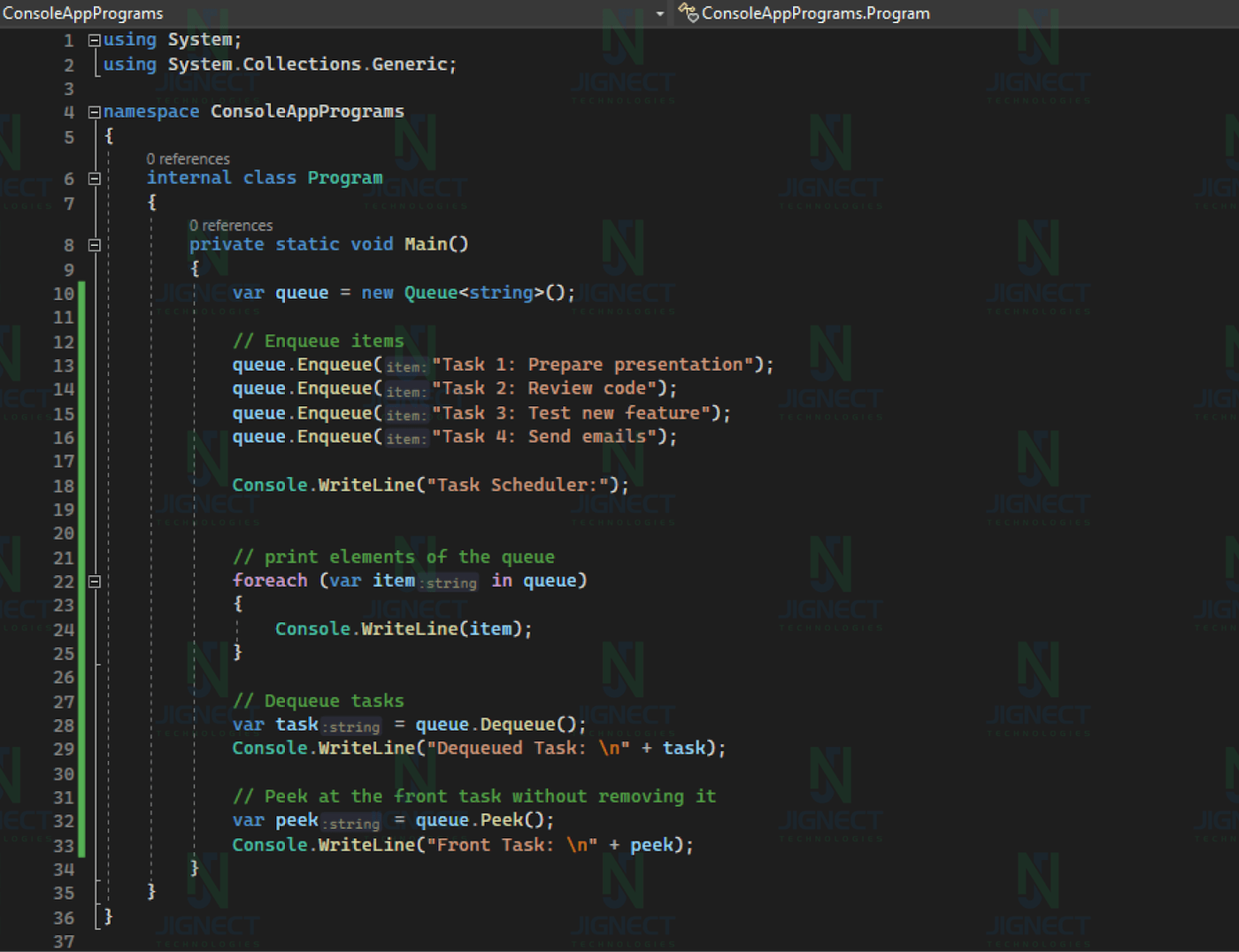
Task: Collapse the Main method outlining box
Action: point(94,245)
